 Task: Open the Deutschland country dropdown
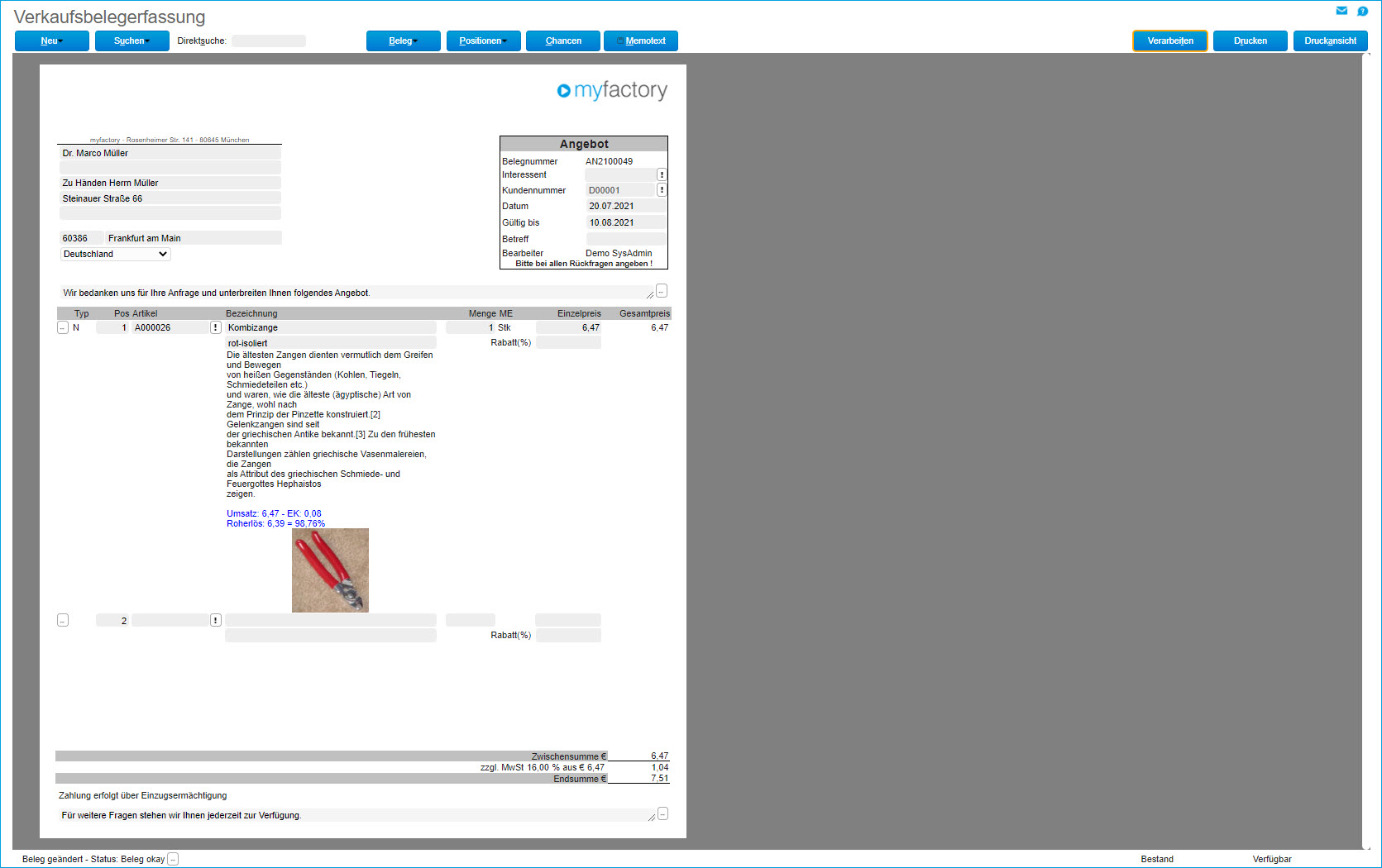[116, 255]
